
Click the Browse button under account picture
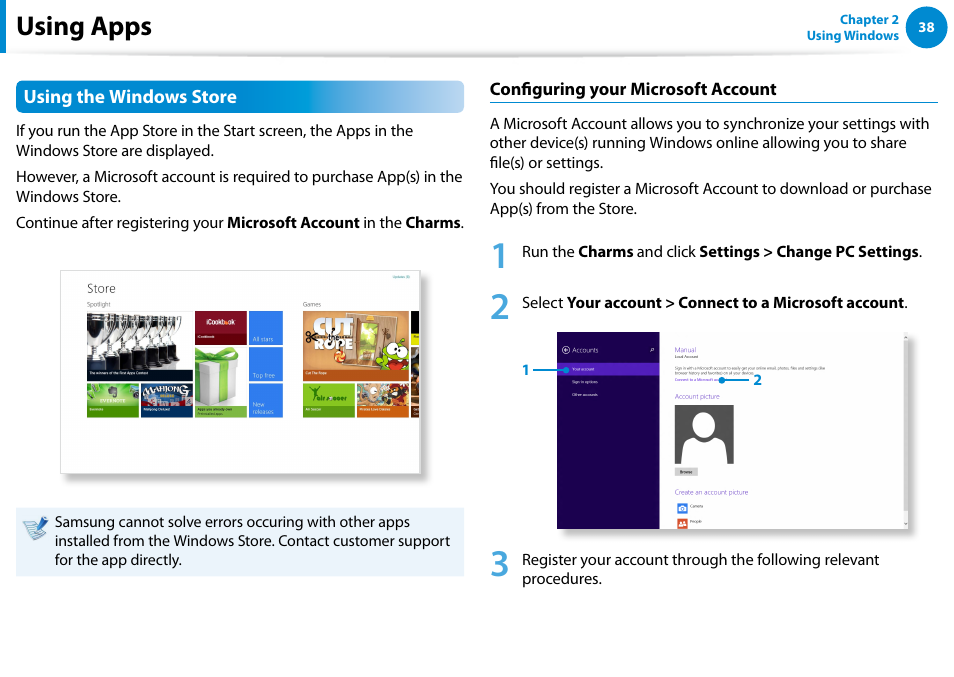coord(686,472)
